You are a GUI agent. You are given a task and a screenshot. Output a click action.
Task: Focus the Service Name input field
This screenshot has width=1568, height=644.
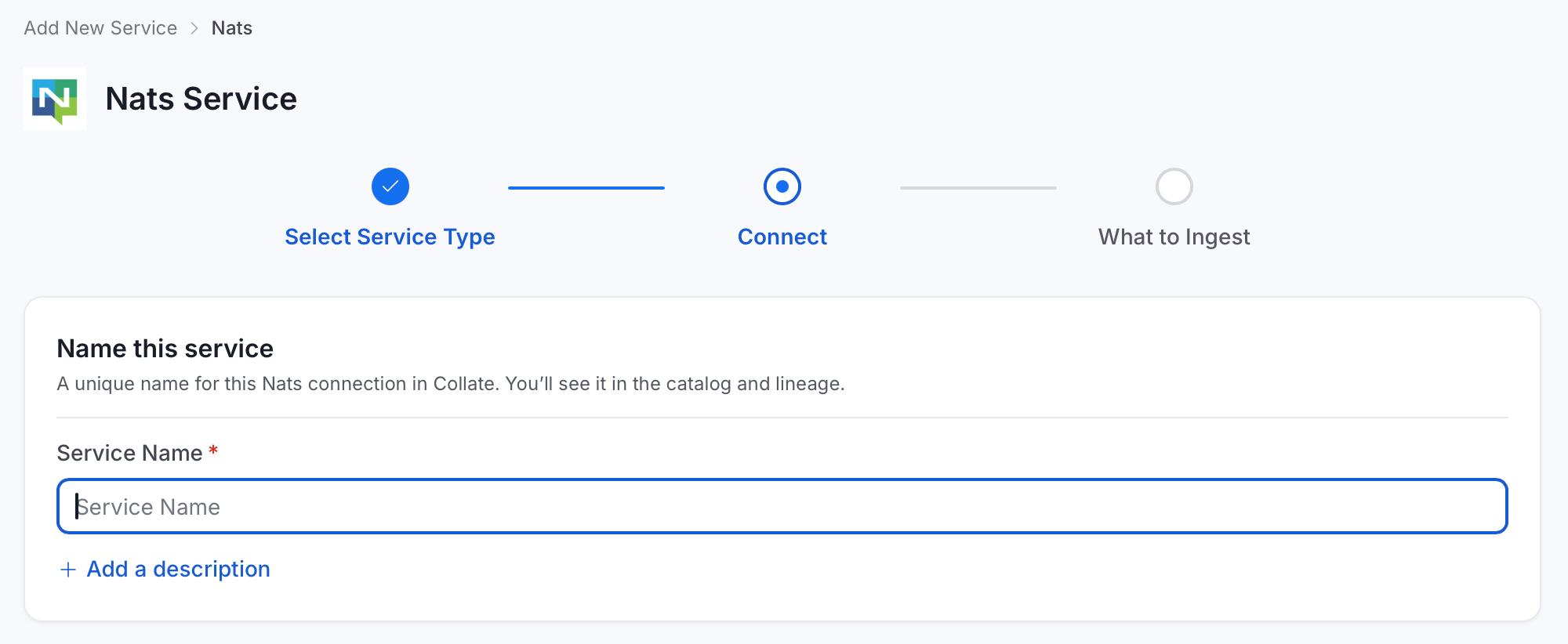pos(782,506)
